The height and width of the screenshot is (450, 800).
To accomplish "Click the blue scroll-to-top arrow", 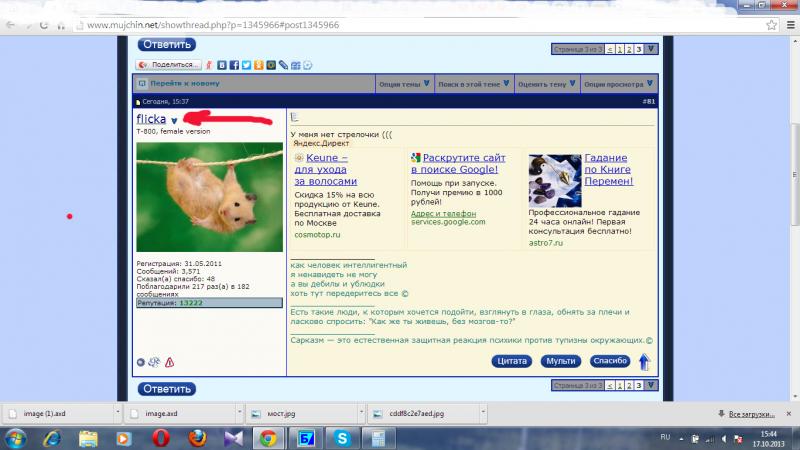I will tap(645, 361).
